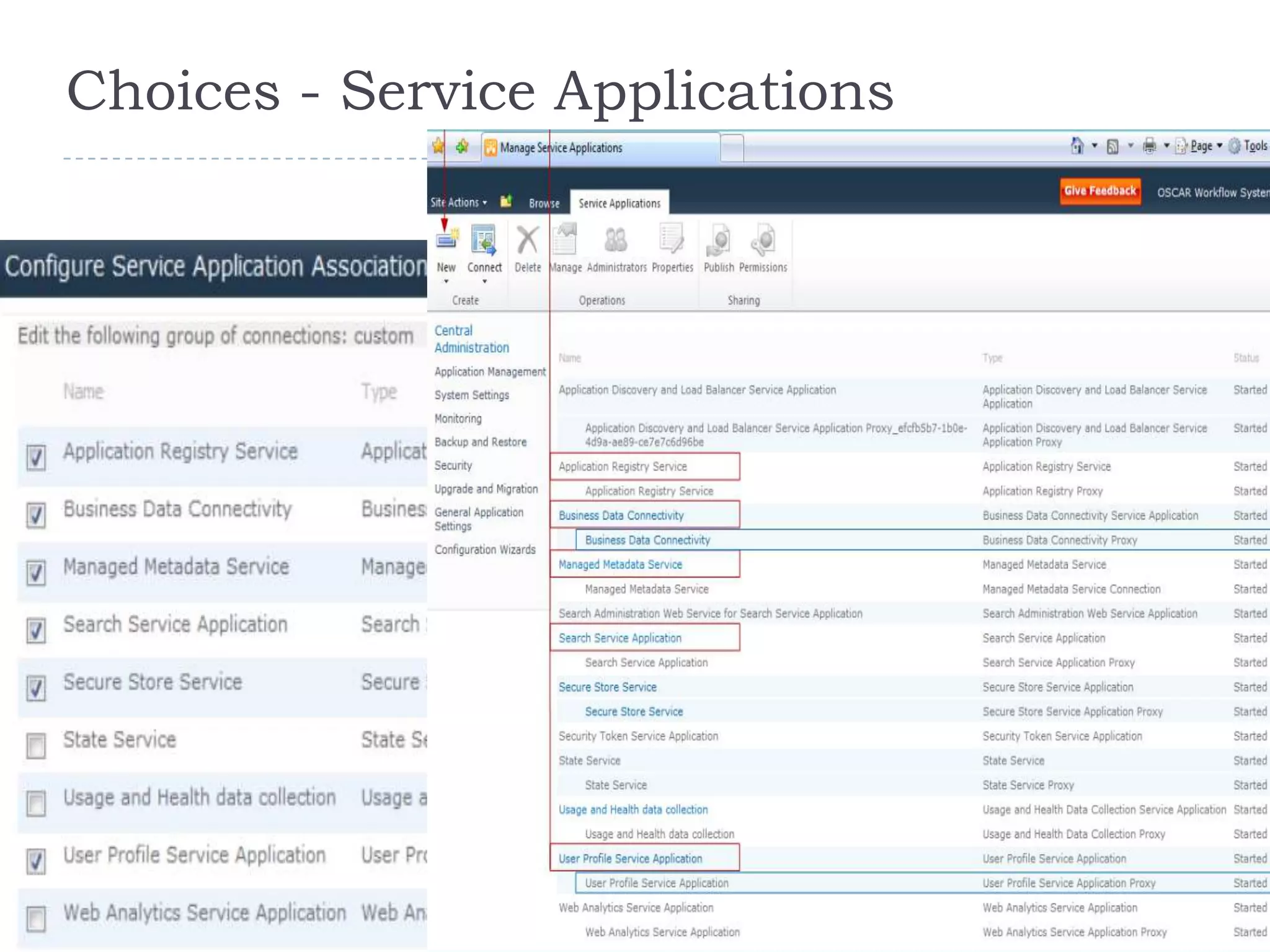Viewport: 1270px width, 952px height.
Task: Select the Security Token Service Application row
Action: 912,736
